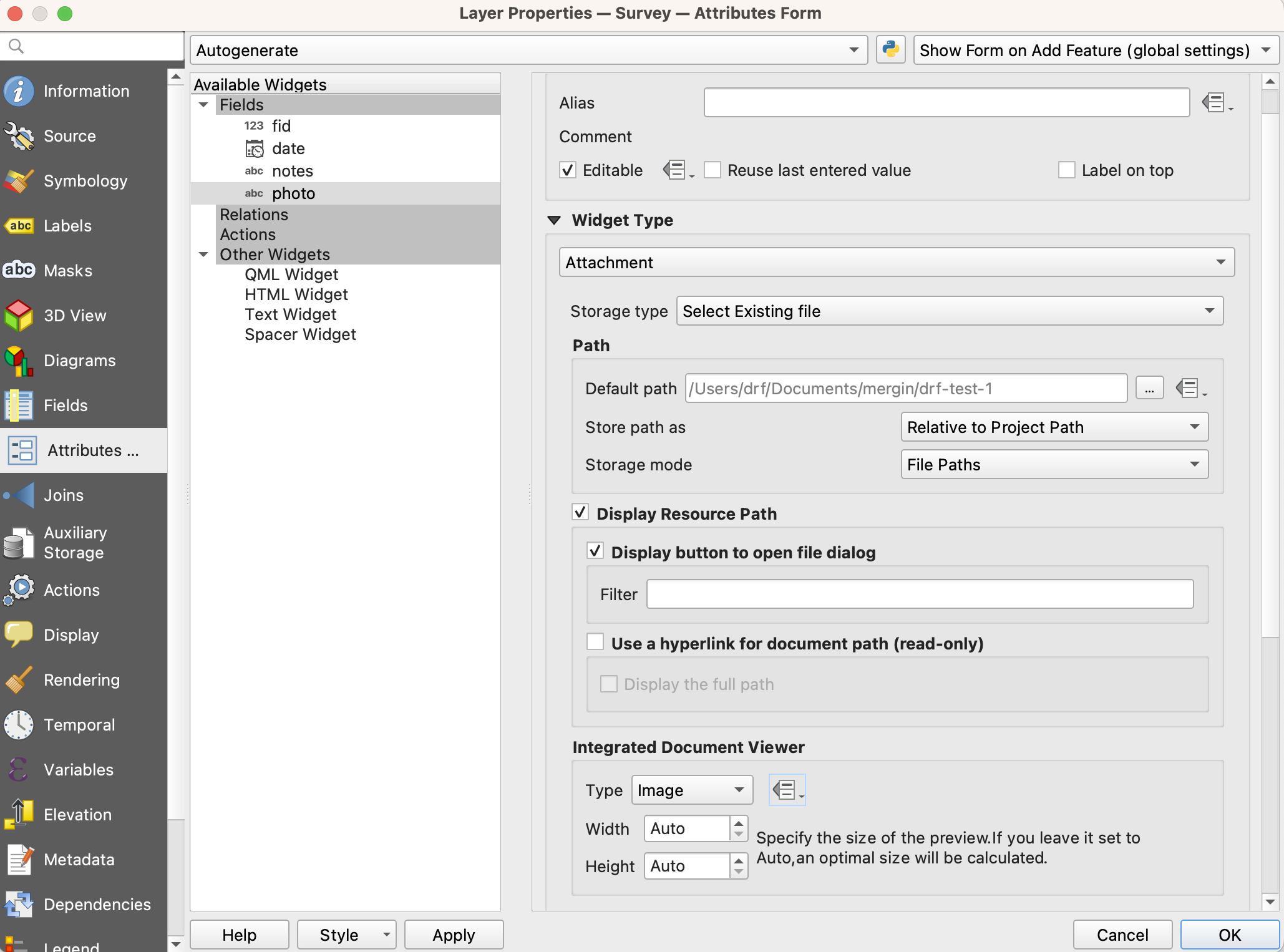Open the Metadata document icon

point(19,860)
